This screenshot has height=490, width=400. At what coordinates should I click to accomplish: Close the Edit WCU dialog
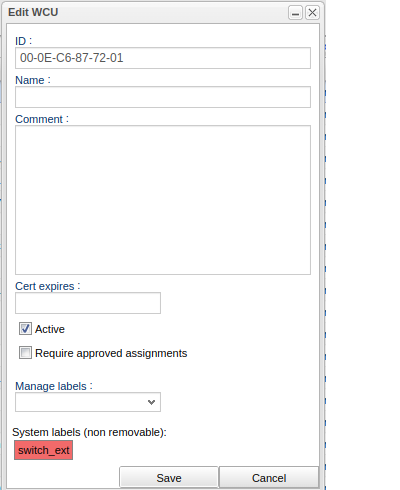click(x=312, y=13)
